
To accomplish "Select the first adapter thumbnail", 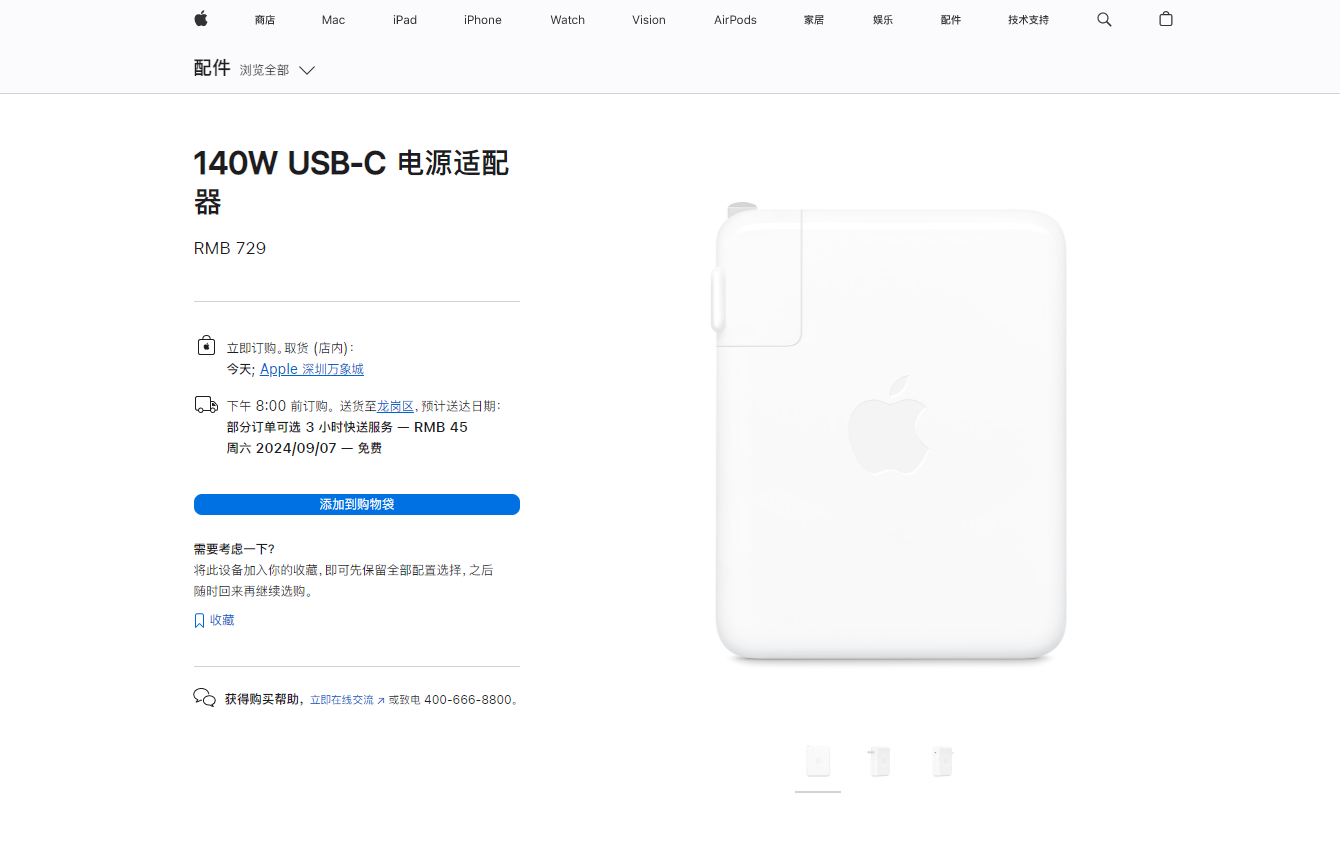I will coord(818,762).
